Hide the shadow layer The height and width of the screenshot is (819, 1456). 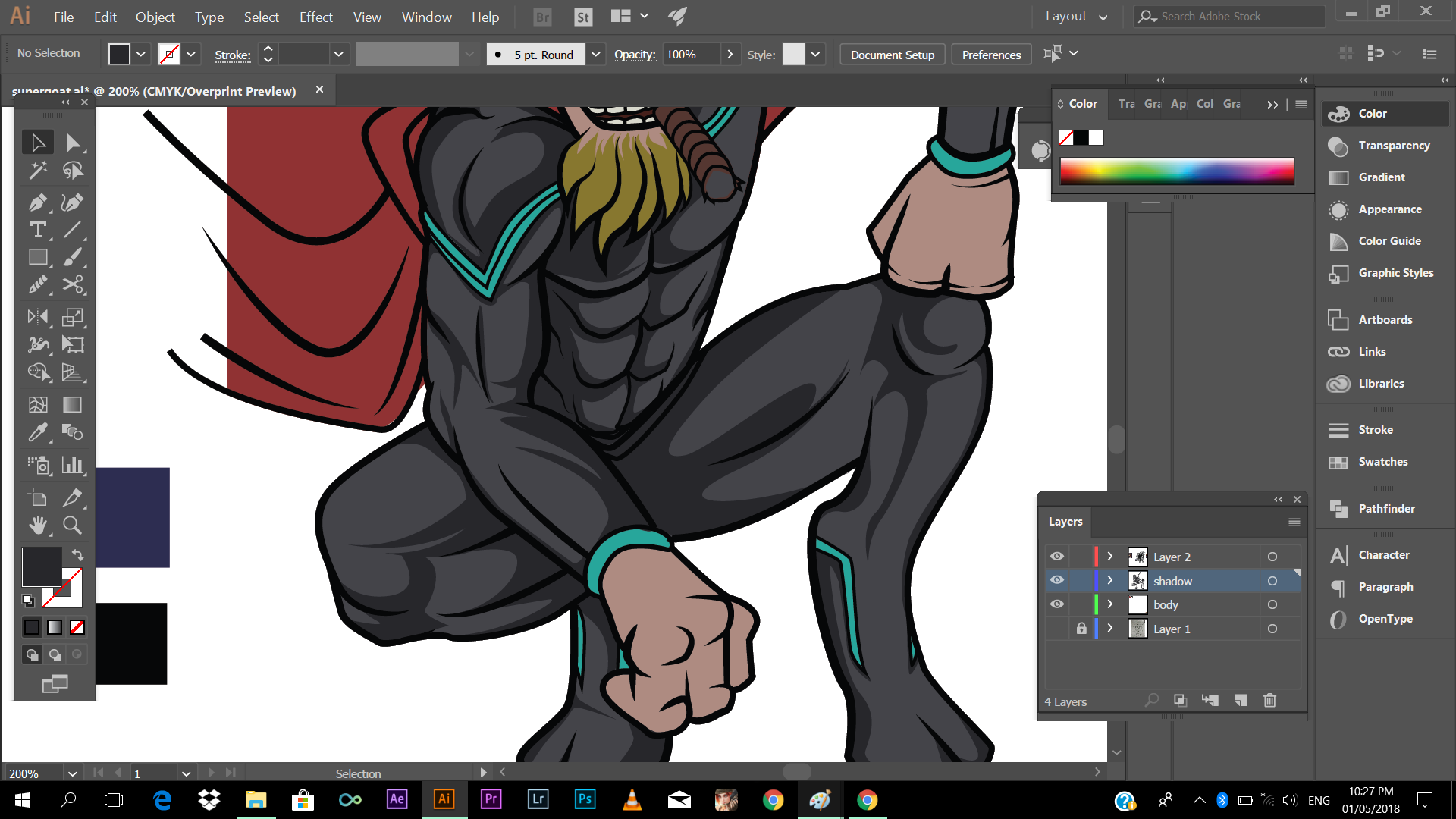point(1056,581)
